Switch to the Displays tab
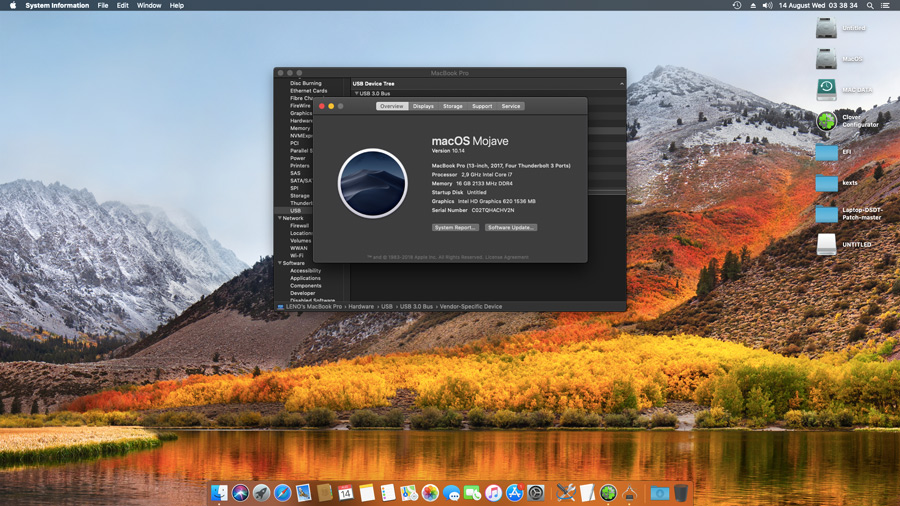Image resolution: width=900 pixels, height=506 pixels. pyautogui.click(x=423, y=106)
